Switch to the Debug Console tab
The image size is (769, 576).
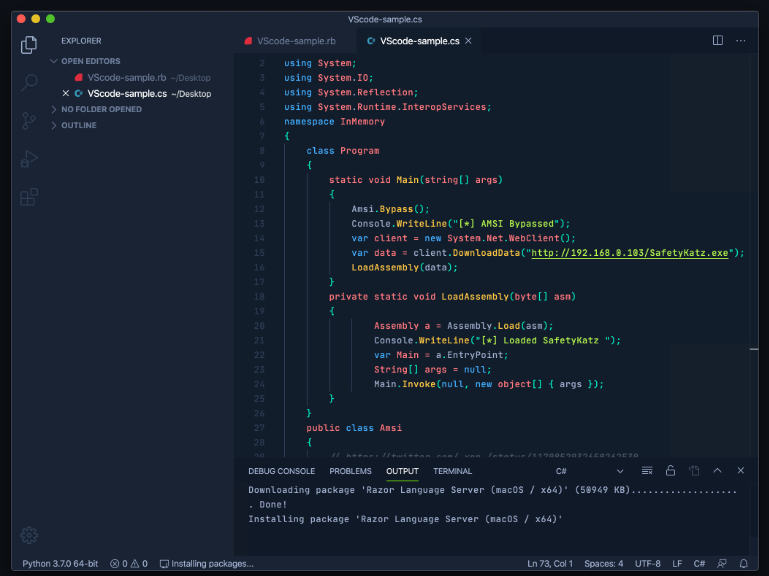282,471
